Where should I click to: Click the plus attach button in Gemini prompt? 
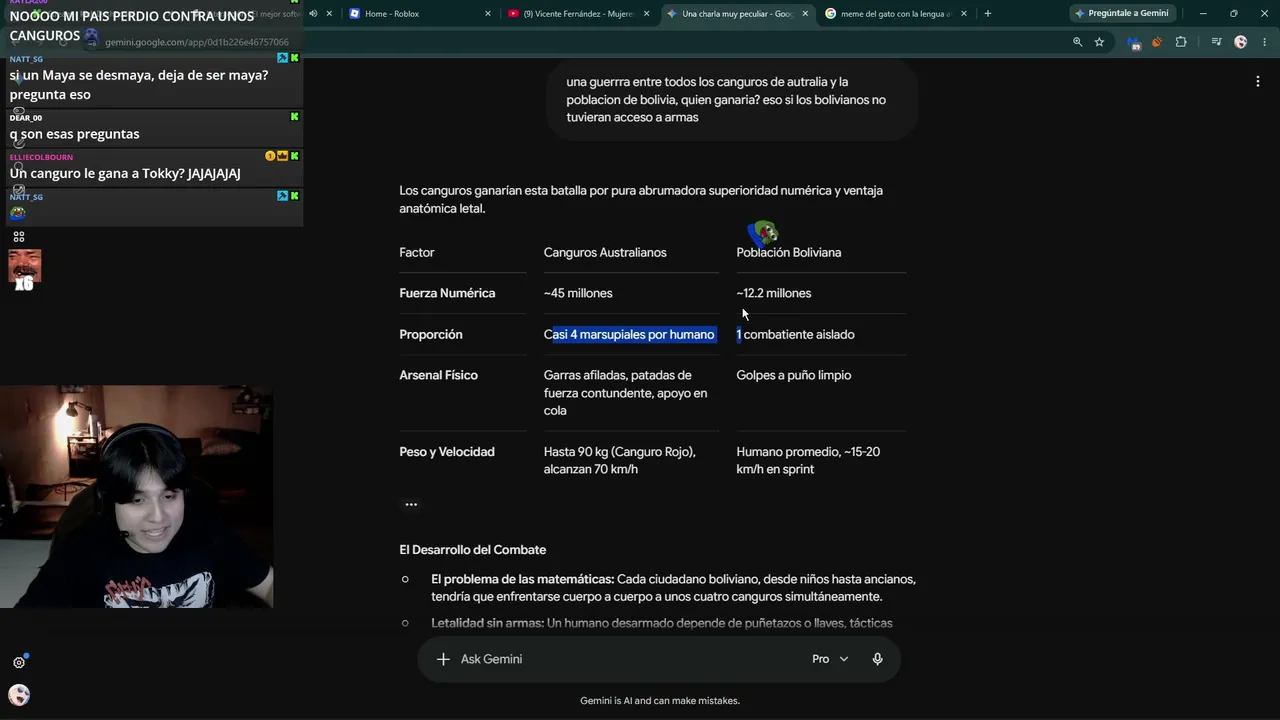[443, 659]
